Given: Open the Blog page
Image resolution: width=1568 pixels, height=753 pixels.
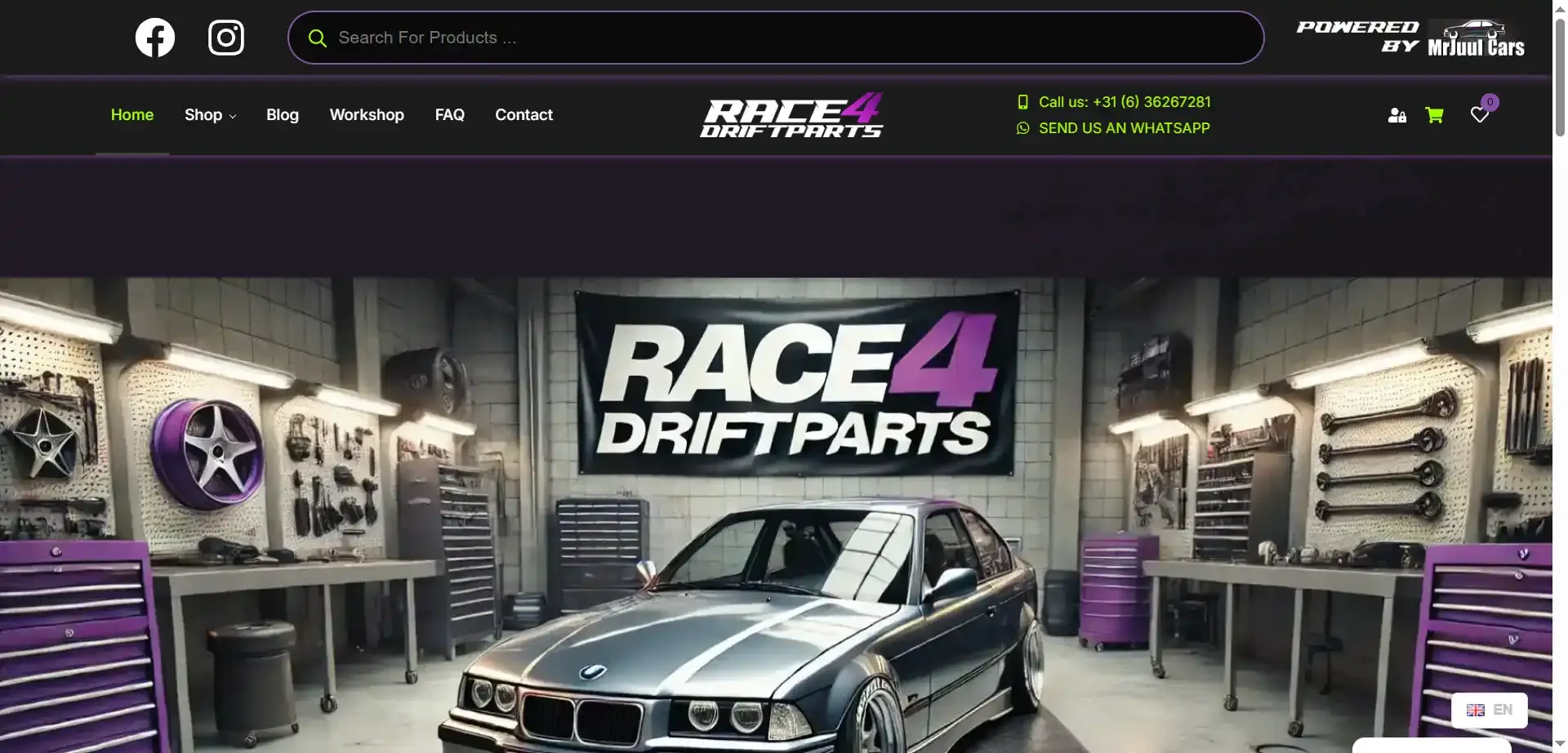Looking at the screenshot, I should pyautogui.click(x=283, y=115).
